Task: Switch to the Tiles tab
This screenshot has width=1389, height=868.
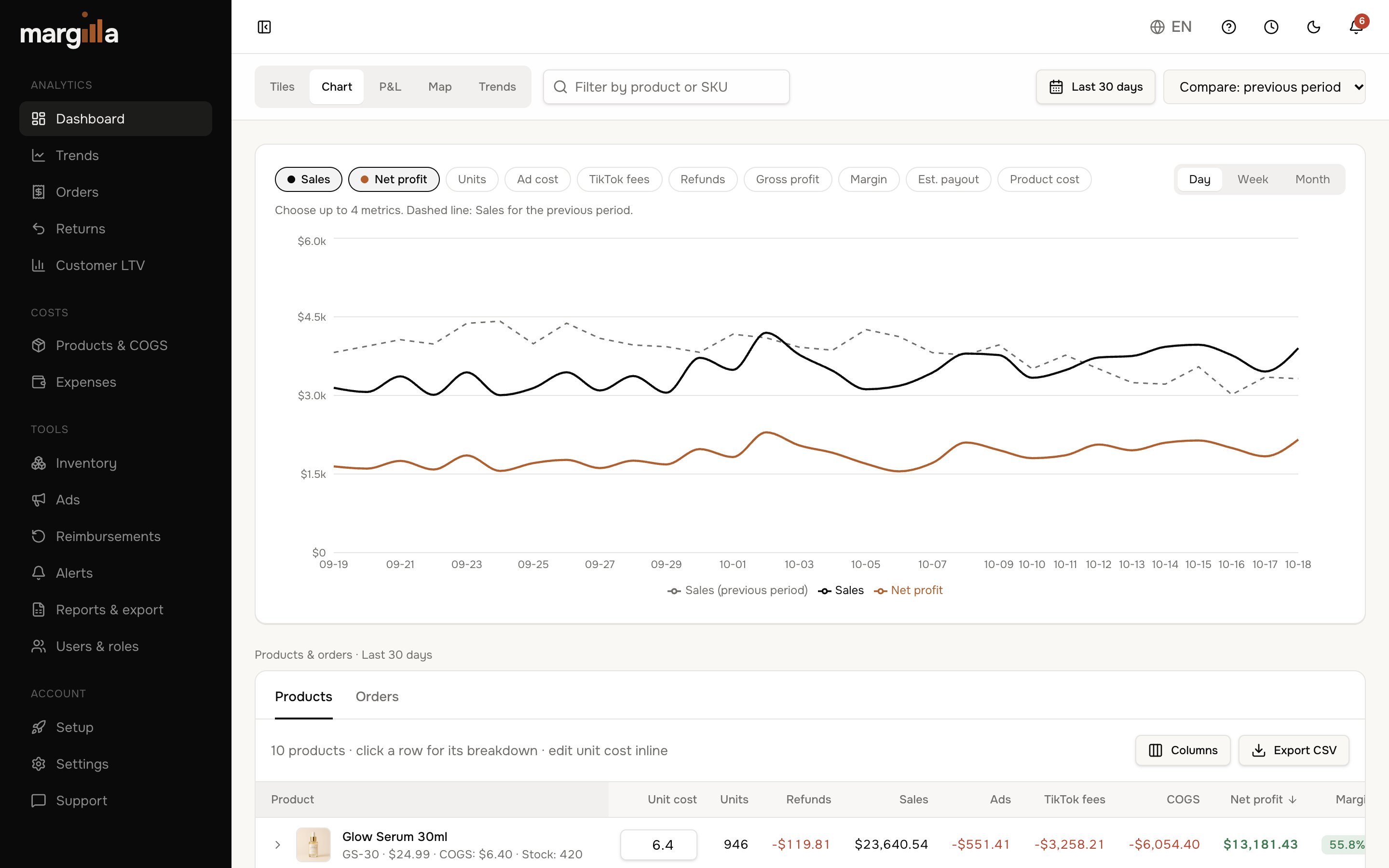Action: (282, 87)
